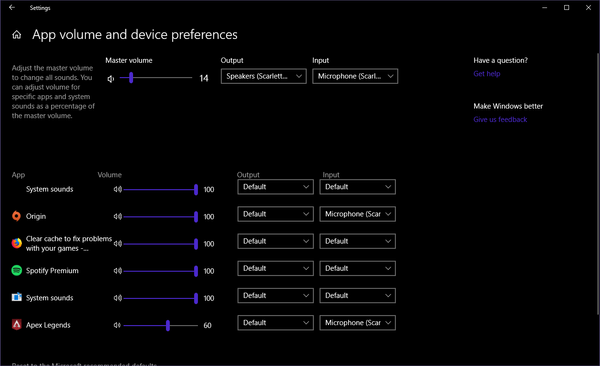Image resolution: width=600 pixels, height=366 pixels.
Task: Click the bottom System sounds icon
Action: [x=16, y=297]
